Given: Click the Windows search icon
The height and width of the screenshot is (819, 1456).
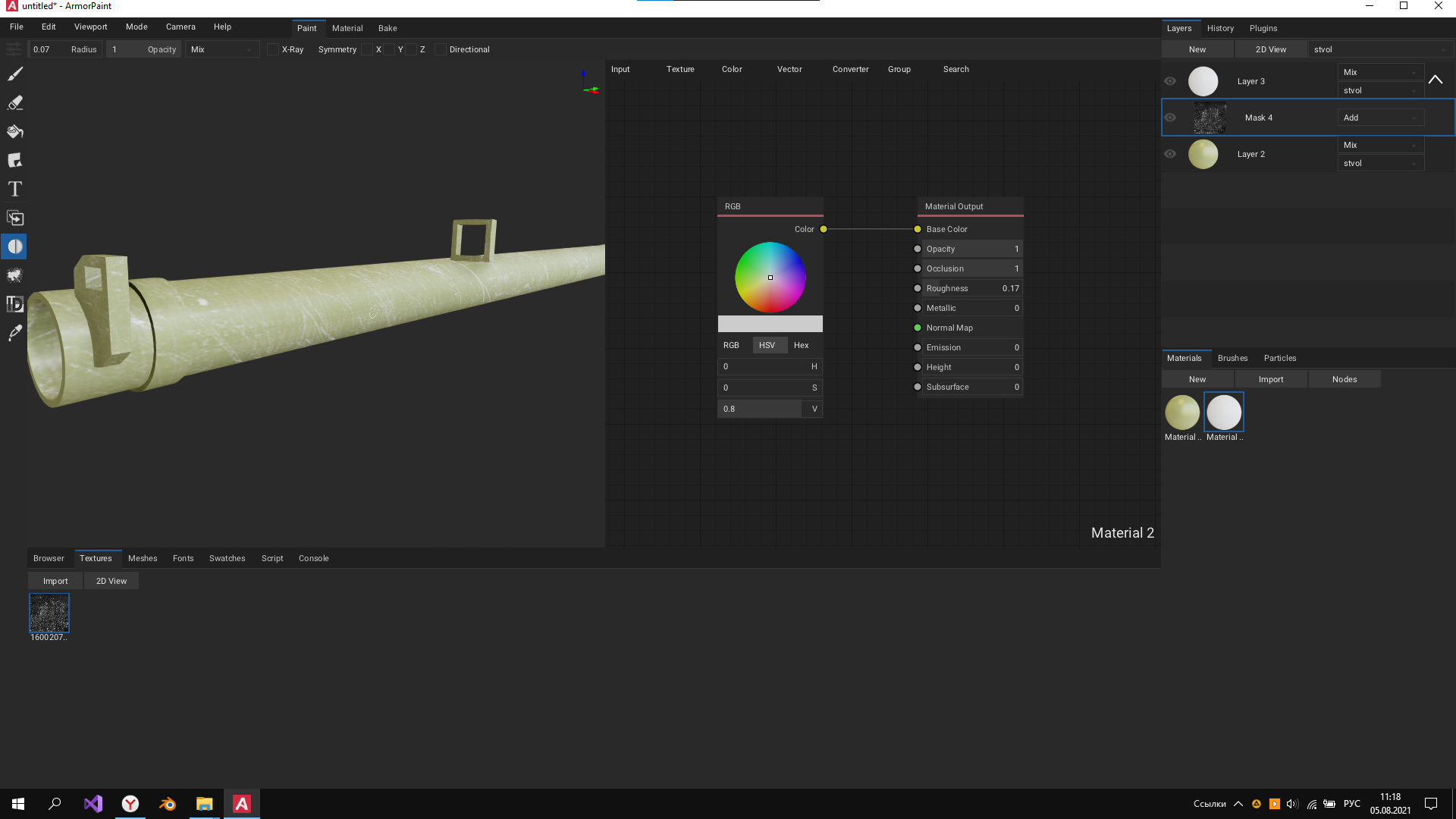Looking at the screenshot, I should pos(55,804).
